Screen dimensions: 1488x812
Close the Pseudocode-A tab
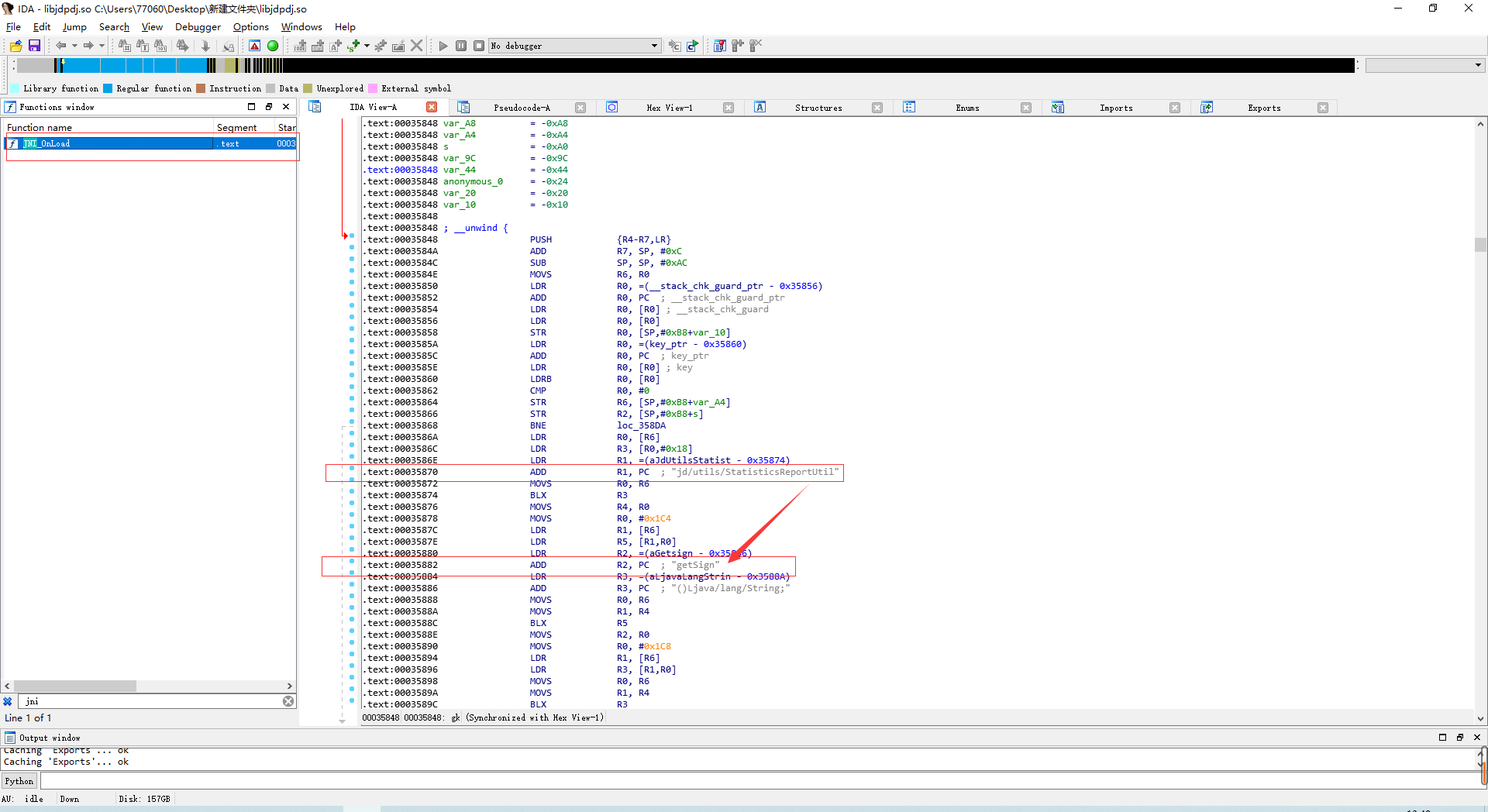580,108
